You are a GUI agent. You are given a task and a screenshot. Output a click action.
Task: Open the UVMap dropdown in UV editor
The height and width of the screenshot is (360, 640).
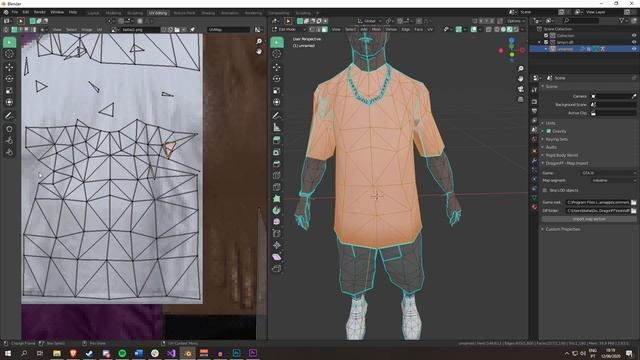point(229,29)
